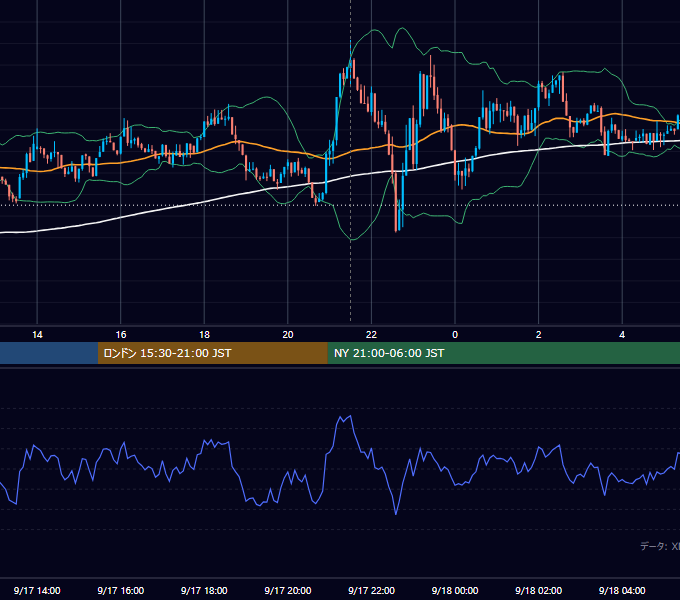Click hour label 2 on price chart axis
This screenshot has height=600, width=680.
click(538, 335)
